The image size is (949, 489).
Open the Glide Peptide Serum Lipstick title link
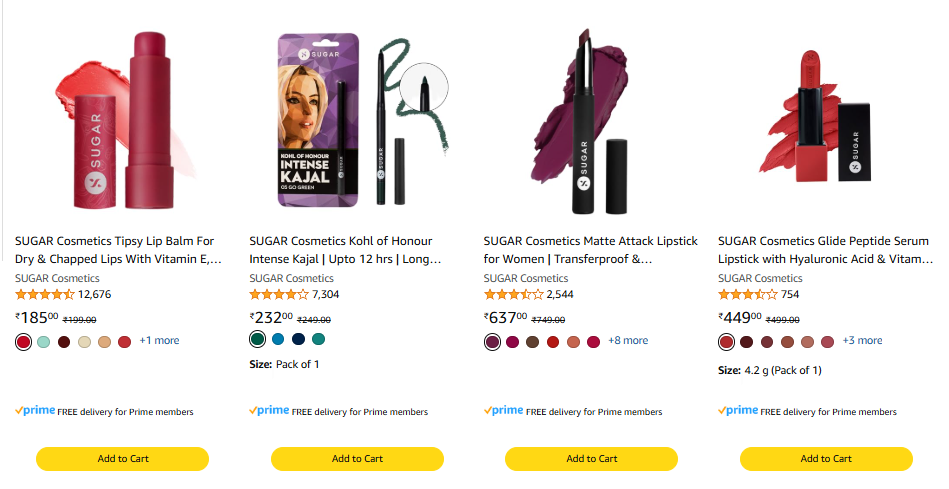tap(823, 250)
